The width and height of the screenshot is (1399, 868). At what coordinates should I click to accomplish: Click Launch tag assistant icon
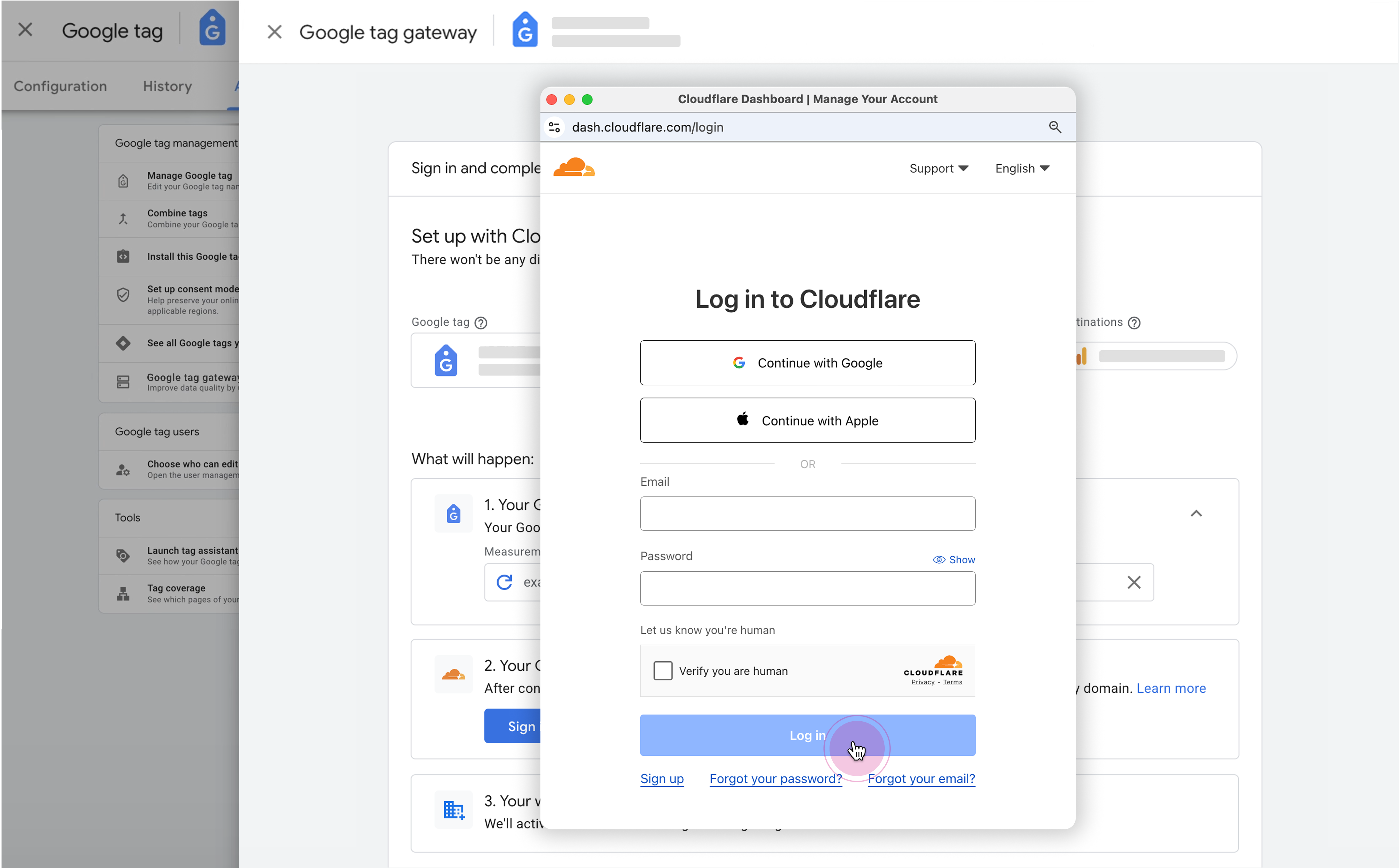pos(123,555)
